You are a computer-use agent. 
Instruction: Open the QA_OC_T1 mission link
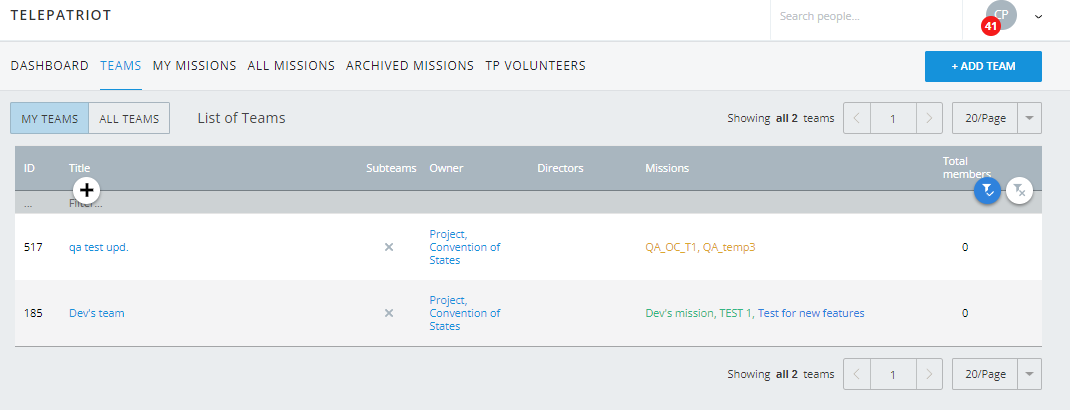[x=671, y=247]
